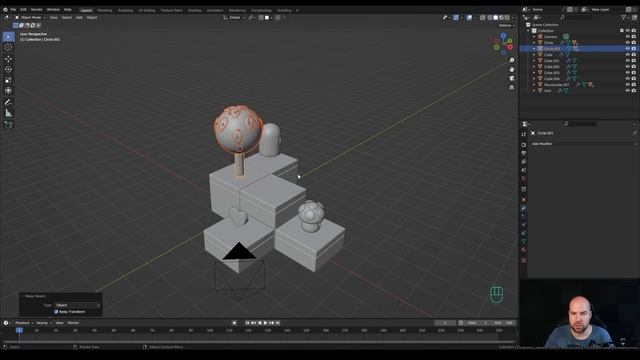This screenshot has height=360, width=640.
Task: Select the Cursor tool
Action: click(x=8, y=47)
